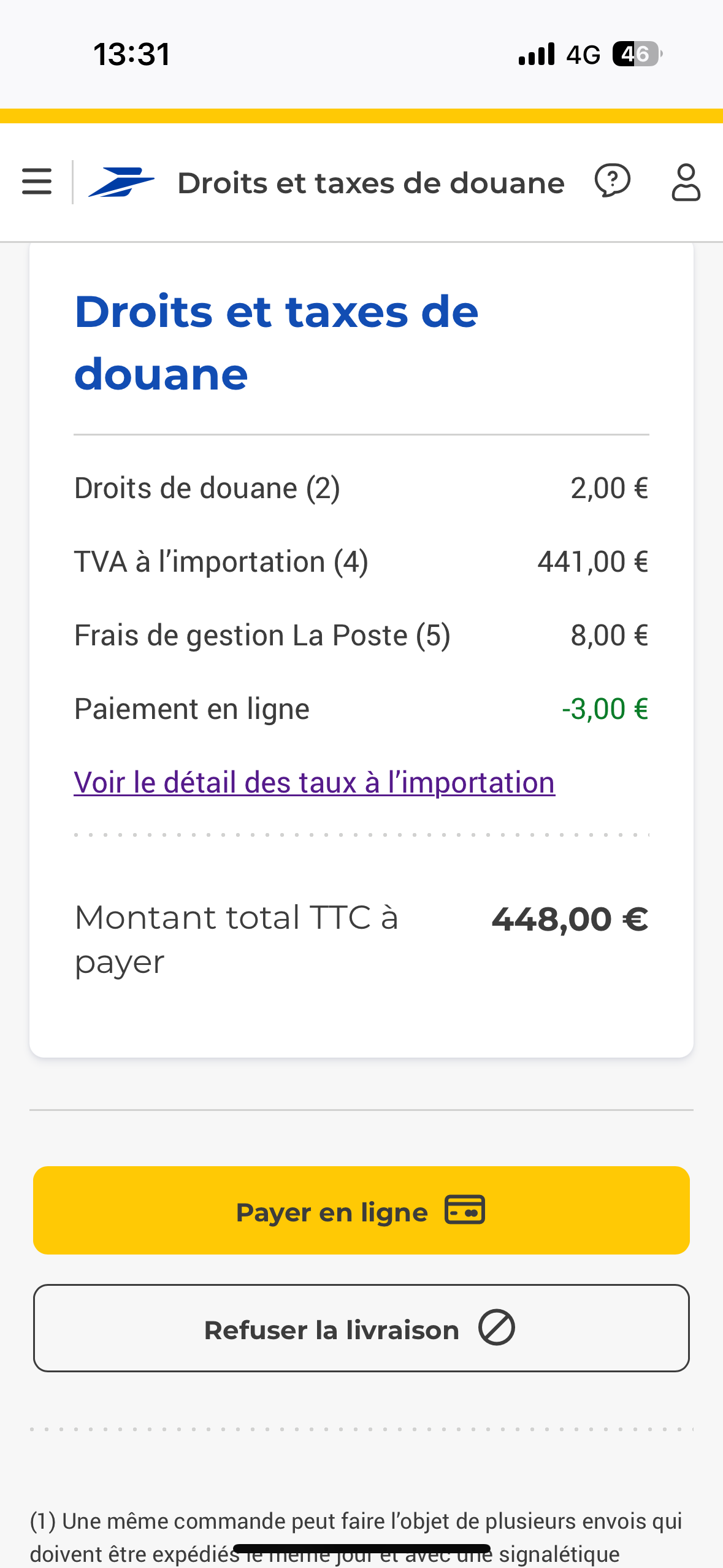
Task: Tap the battery indicator in status bar
Action: click(637, 54)
